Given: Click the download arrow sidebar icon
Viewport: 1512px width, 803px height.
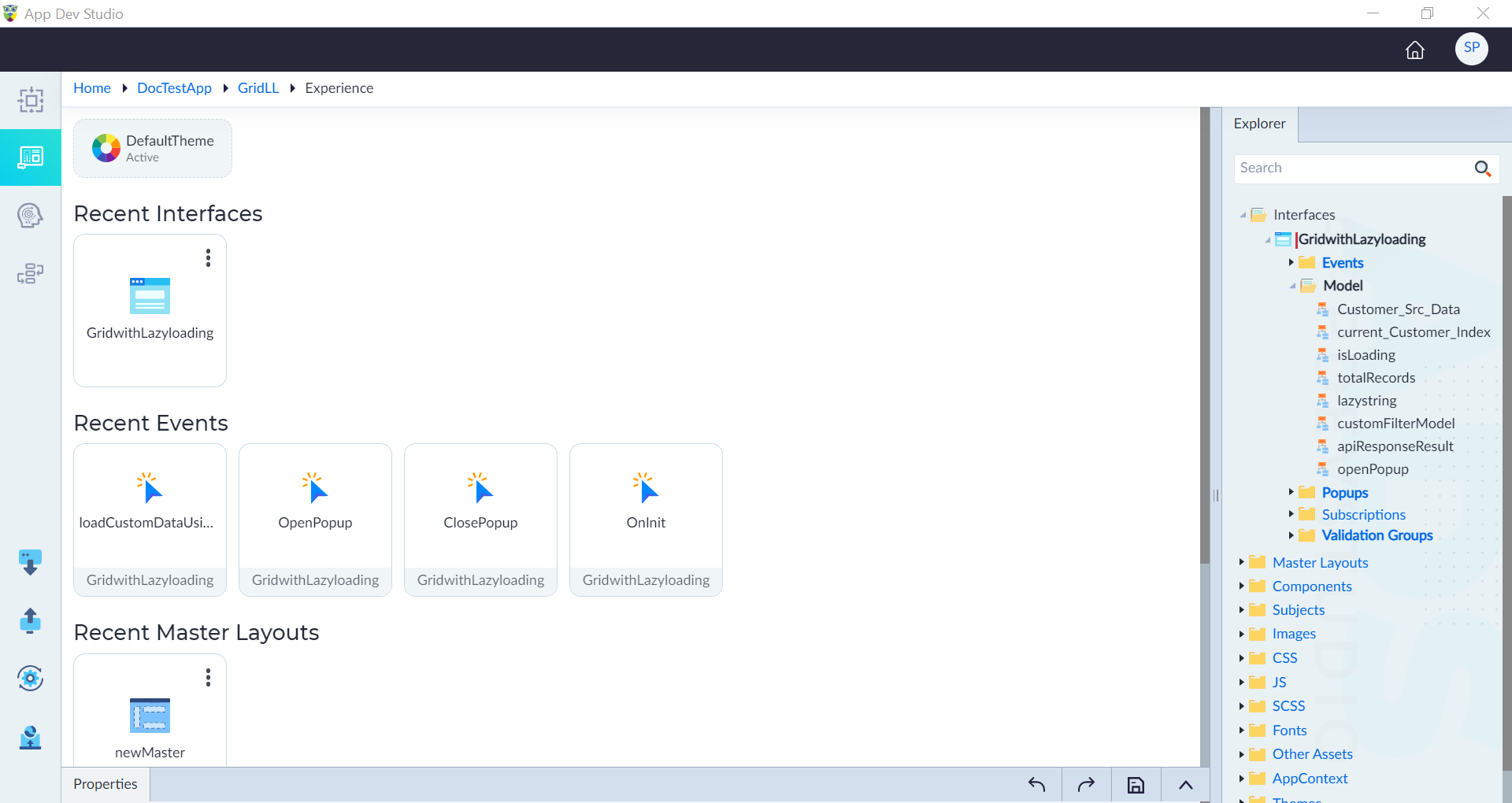Looking at the screenshot, I should [31, 562].
